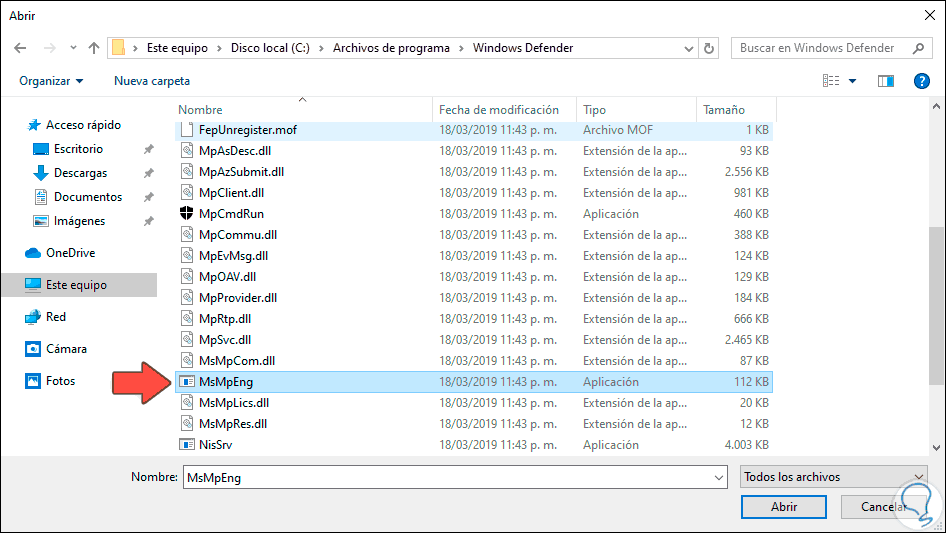This screenshot has height=533, width=946.
Task: Open Imágenes folder in sidebar
Action: tap(79, 222)
